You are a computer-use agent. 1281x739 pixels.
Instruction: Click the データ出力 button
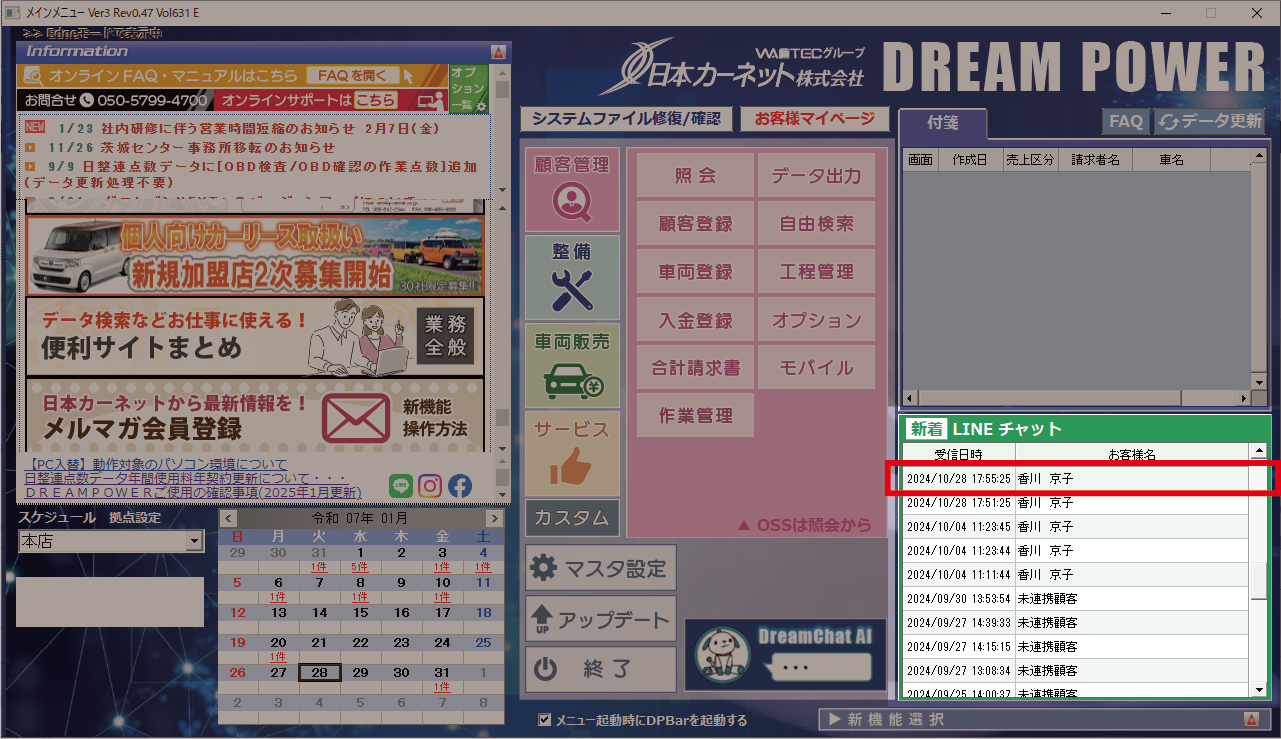(x=816, y=176)
